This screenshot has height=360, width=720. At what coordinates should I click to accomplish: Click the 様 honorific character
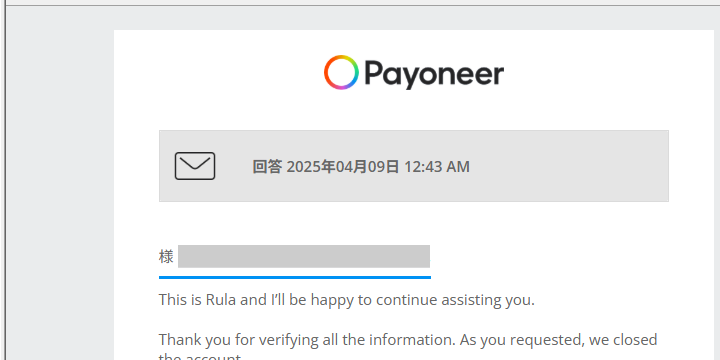pyautogui.click(x=166, y=257)
